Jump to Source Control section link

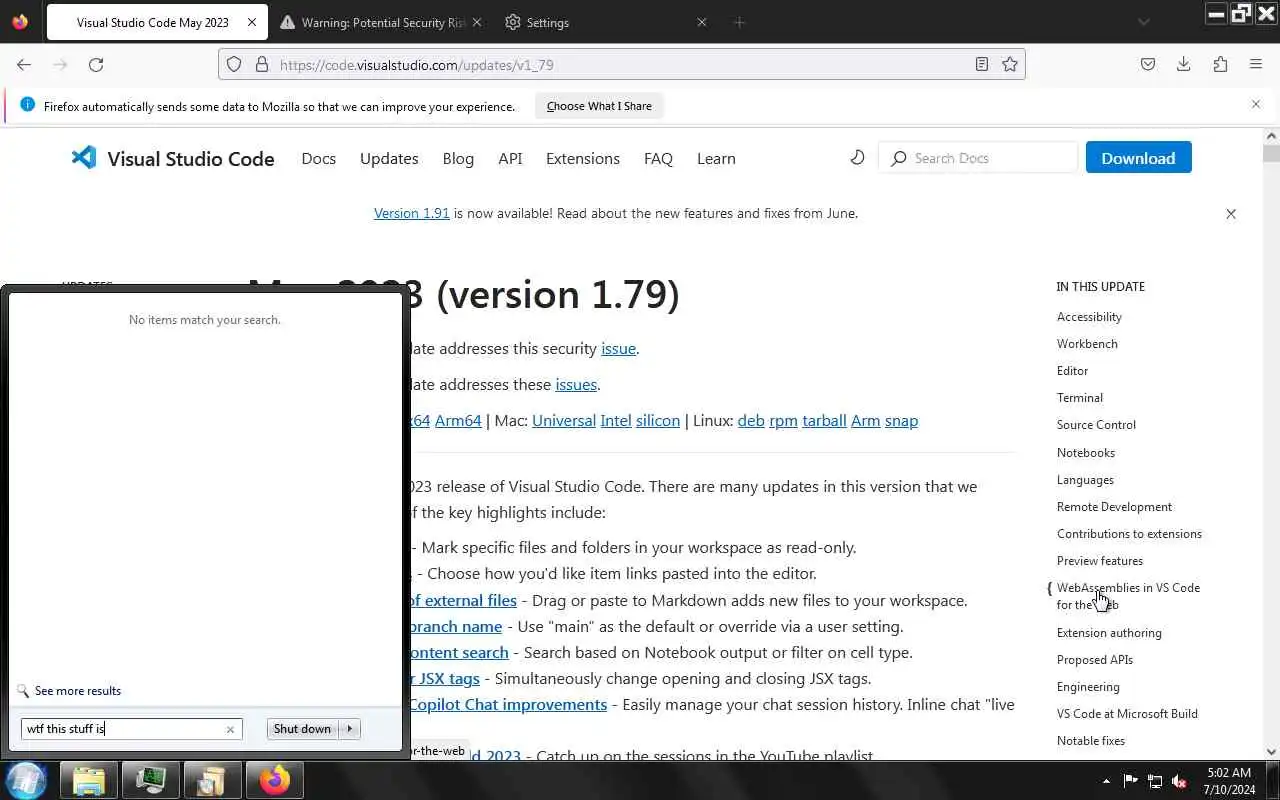[x=1096, y=425]
